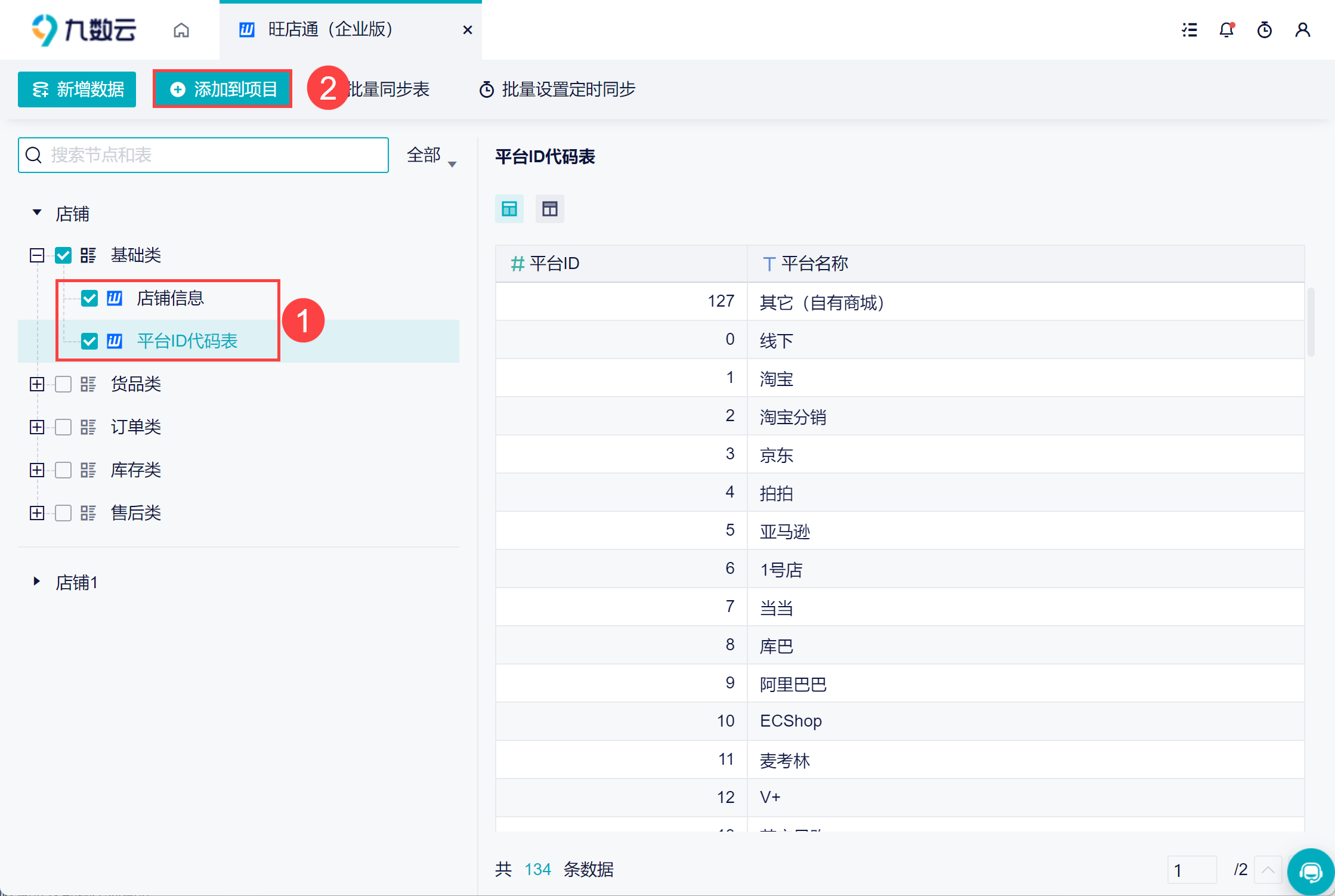Expand the 库存类 tree node
This screenshot has height=896, width=1335.
click(x=37, y=470)
